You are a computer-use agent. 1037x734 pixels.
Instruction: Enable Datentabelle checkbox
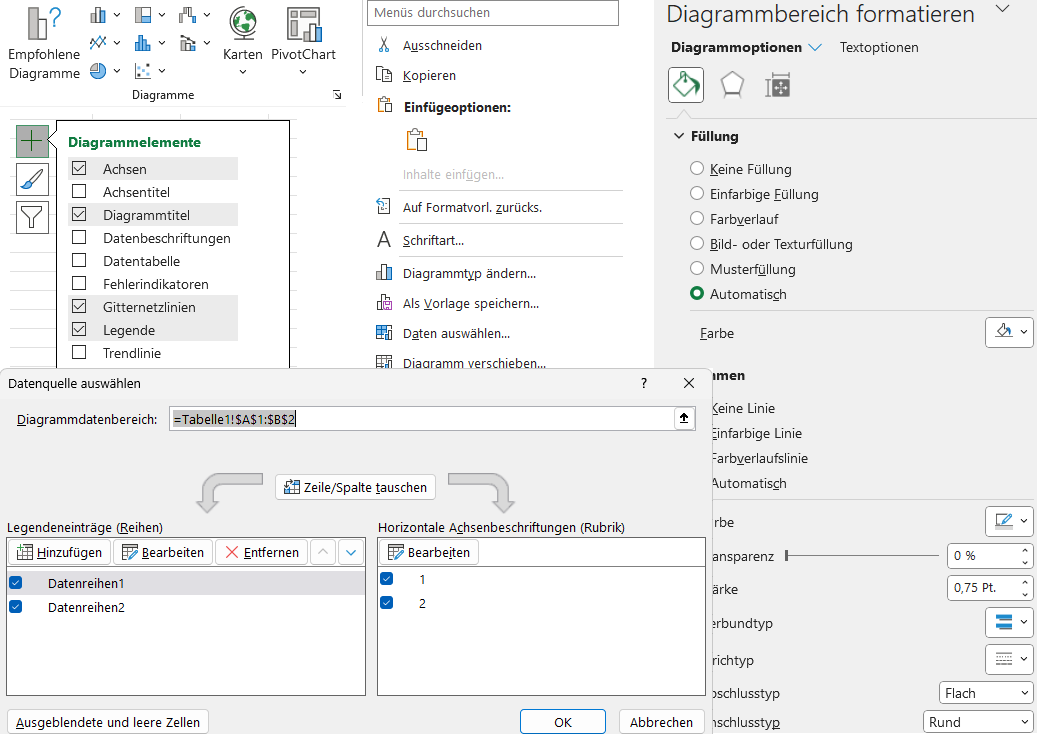point(79,261)
